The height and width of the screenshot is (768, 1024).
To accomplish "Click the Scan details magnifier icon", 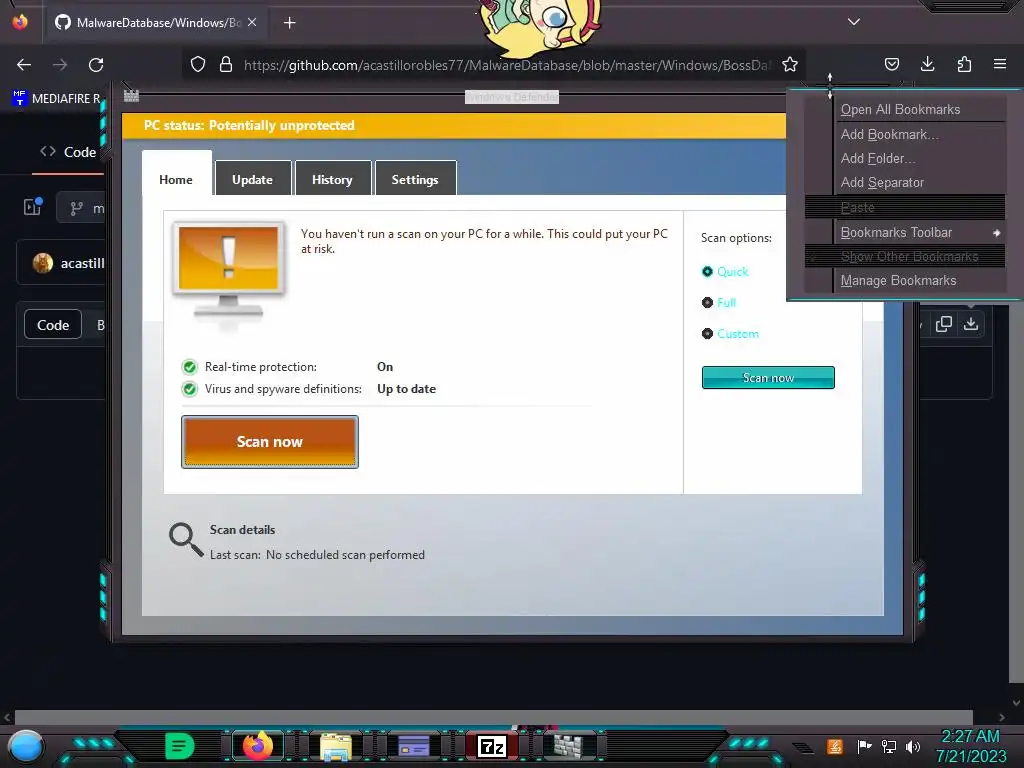I will click(186, 539).
